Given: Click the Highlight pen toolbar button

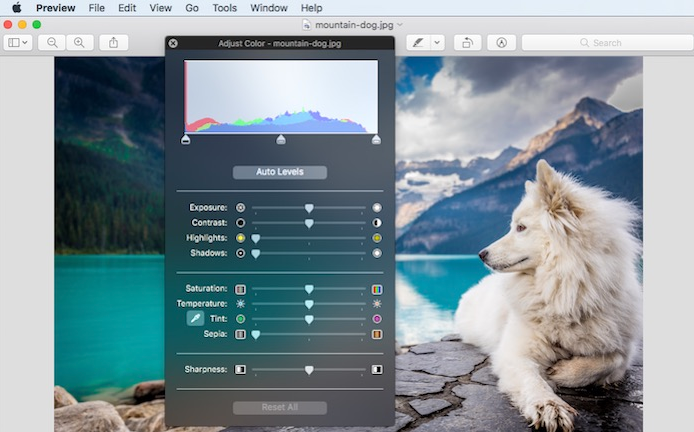Looking at the screenshot, I should 418,42.
